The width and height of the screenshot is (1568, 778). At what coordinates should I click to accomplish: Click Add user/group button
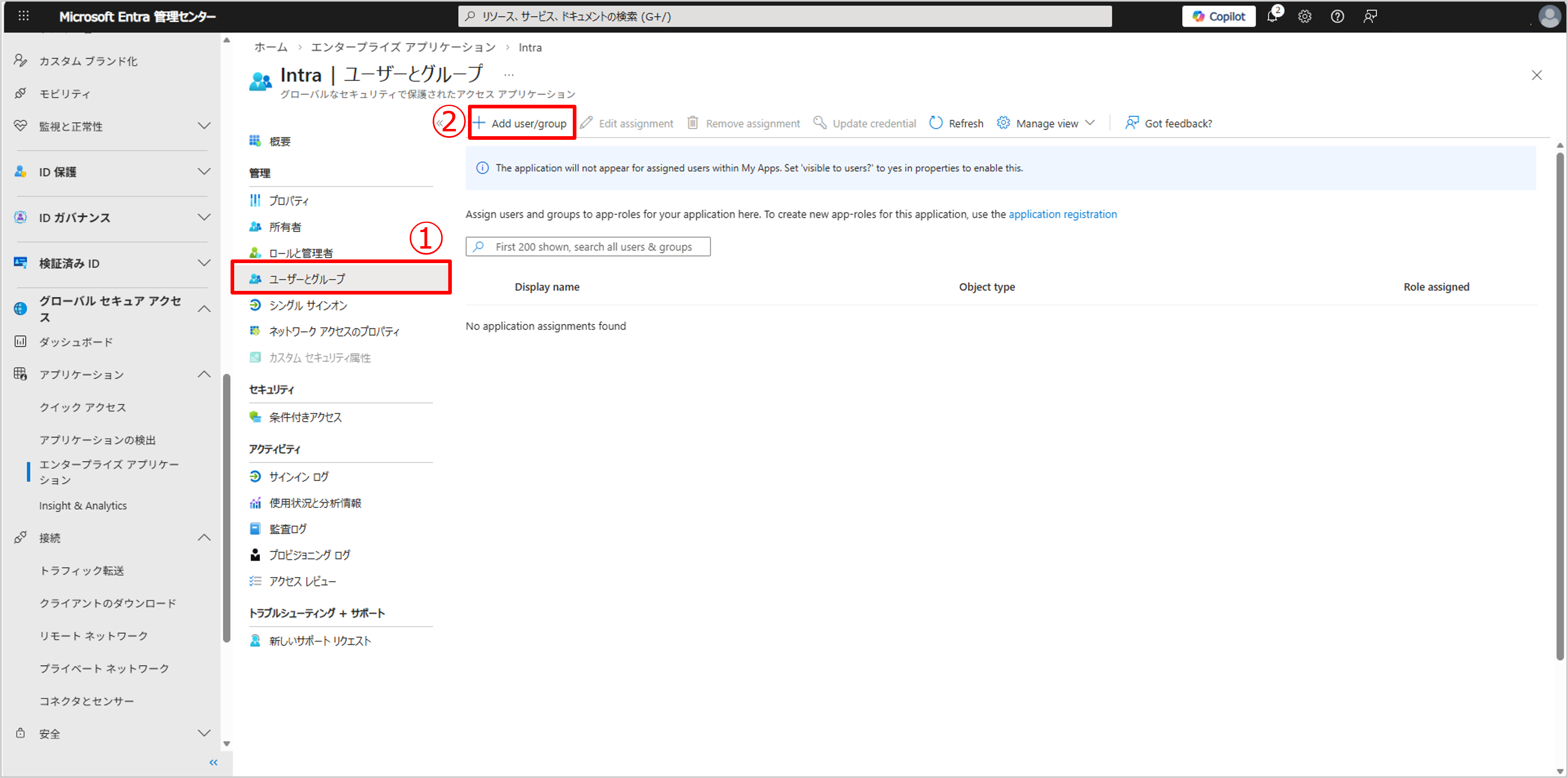(x=521, y=123)
